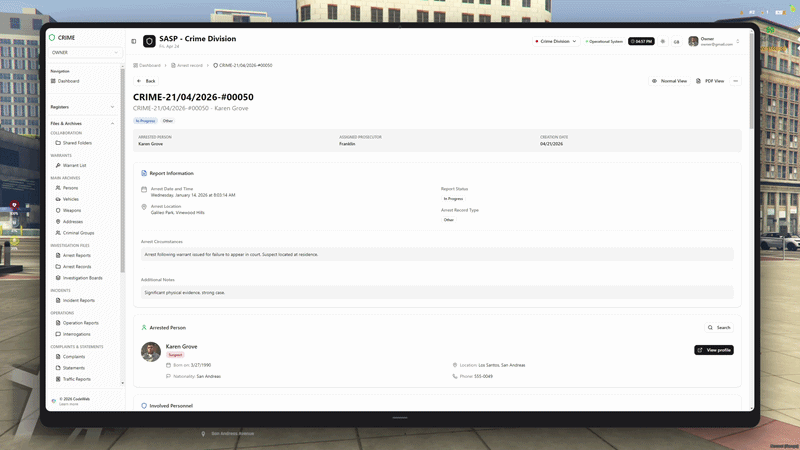Click the 04:57 PM clock badge
This screenshot has width=800, height=450.
pos(641,41)
